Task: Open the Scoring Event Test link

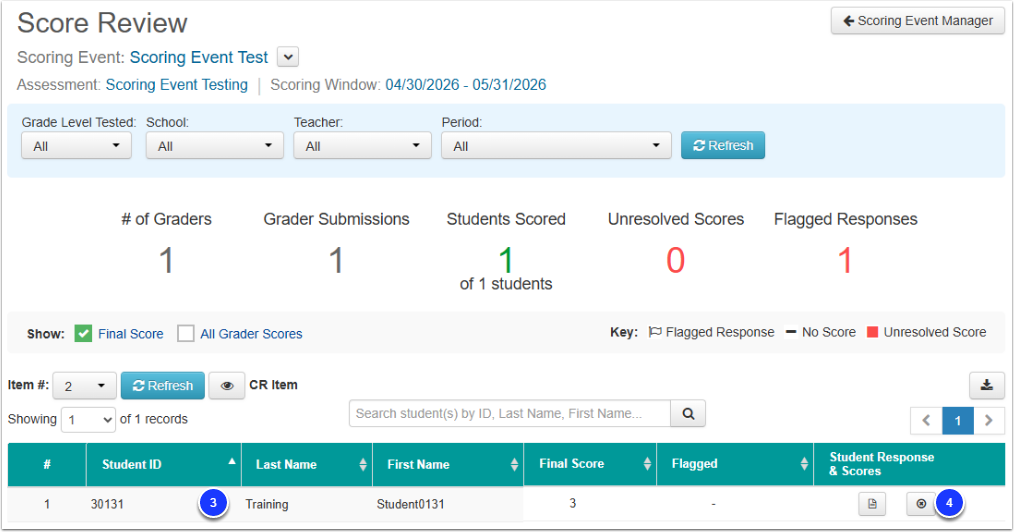Action: [199, 58]
